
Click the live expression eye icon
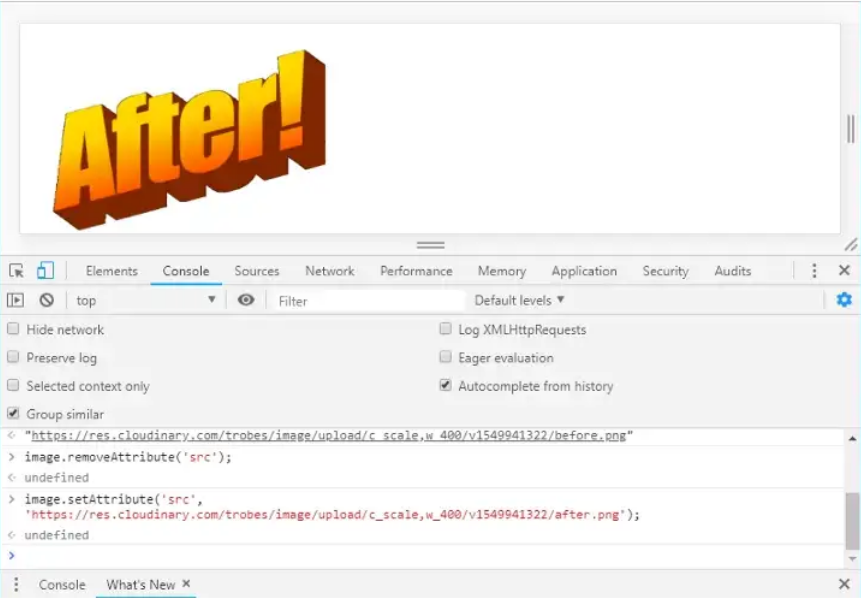click(x=246, y=300)
